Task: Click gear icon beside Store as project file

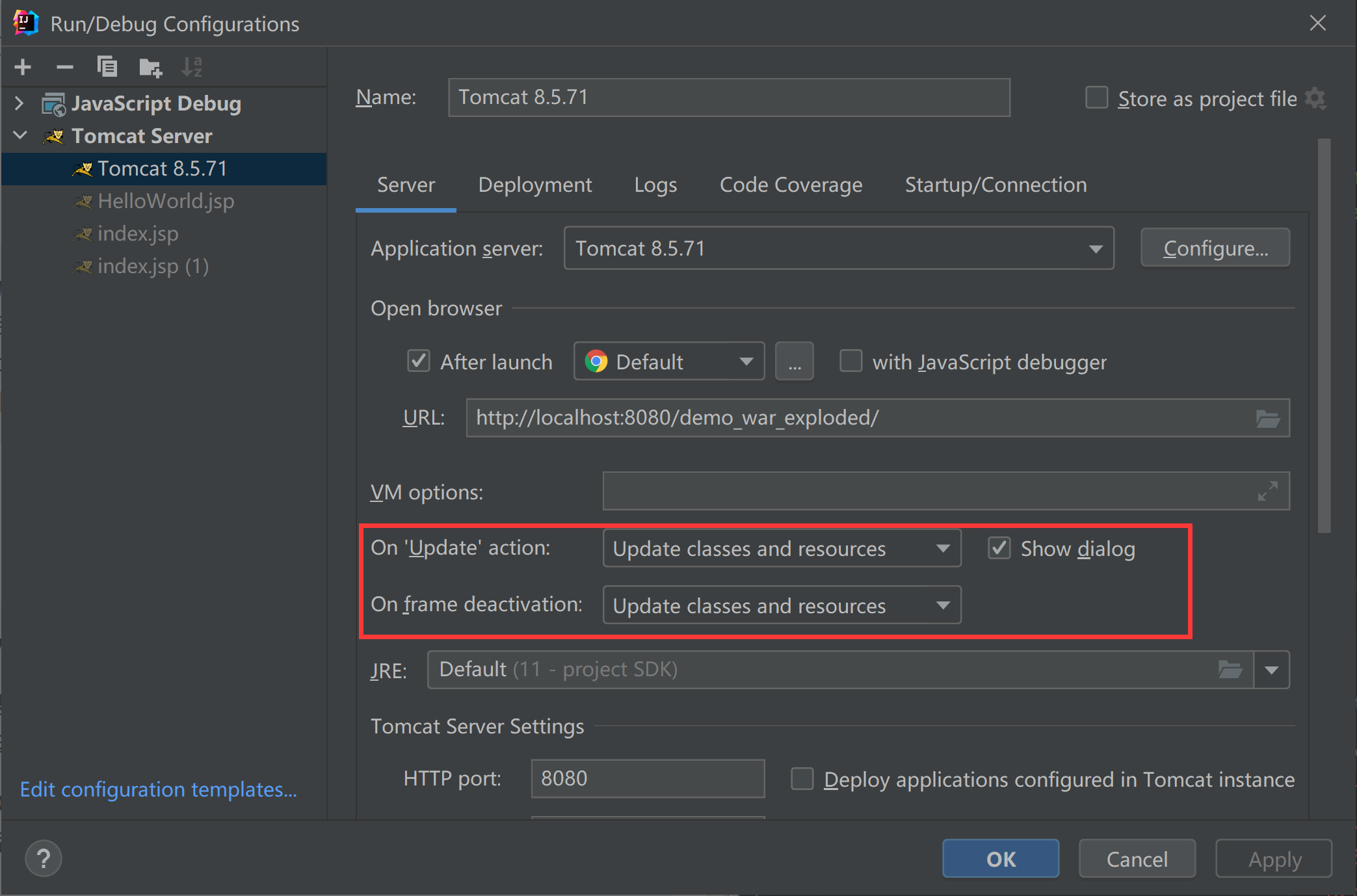Action: click(x=1315, y=99)
